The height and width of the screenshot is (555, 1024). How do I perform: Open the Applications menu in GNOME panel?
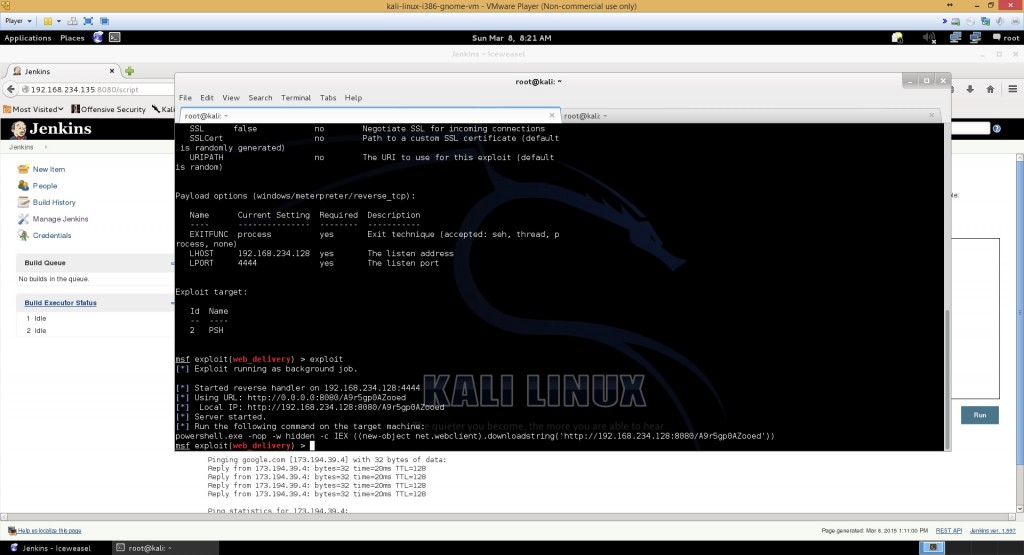[x=27, y=38]
